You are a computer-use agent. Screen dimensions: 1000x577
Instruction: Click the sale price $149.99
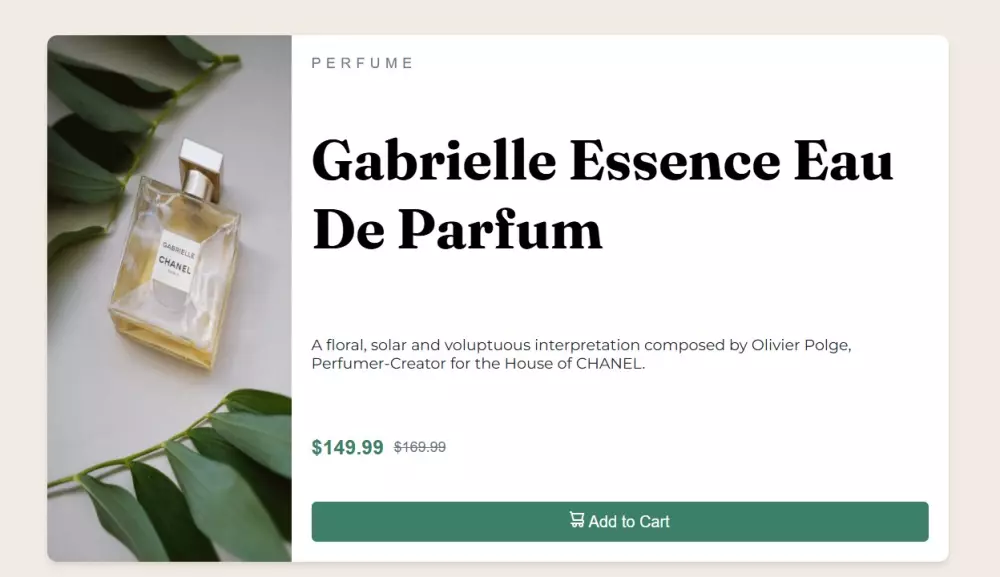tap(347, 447)
